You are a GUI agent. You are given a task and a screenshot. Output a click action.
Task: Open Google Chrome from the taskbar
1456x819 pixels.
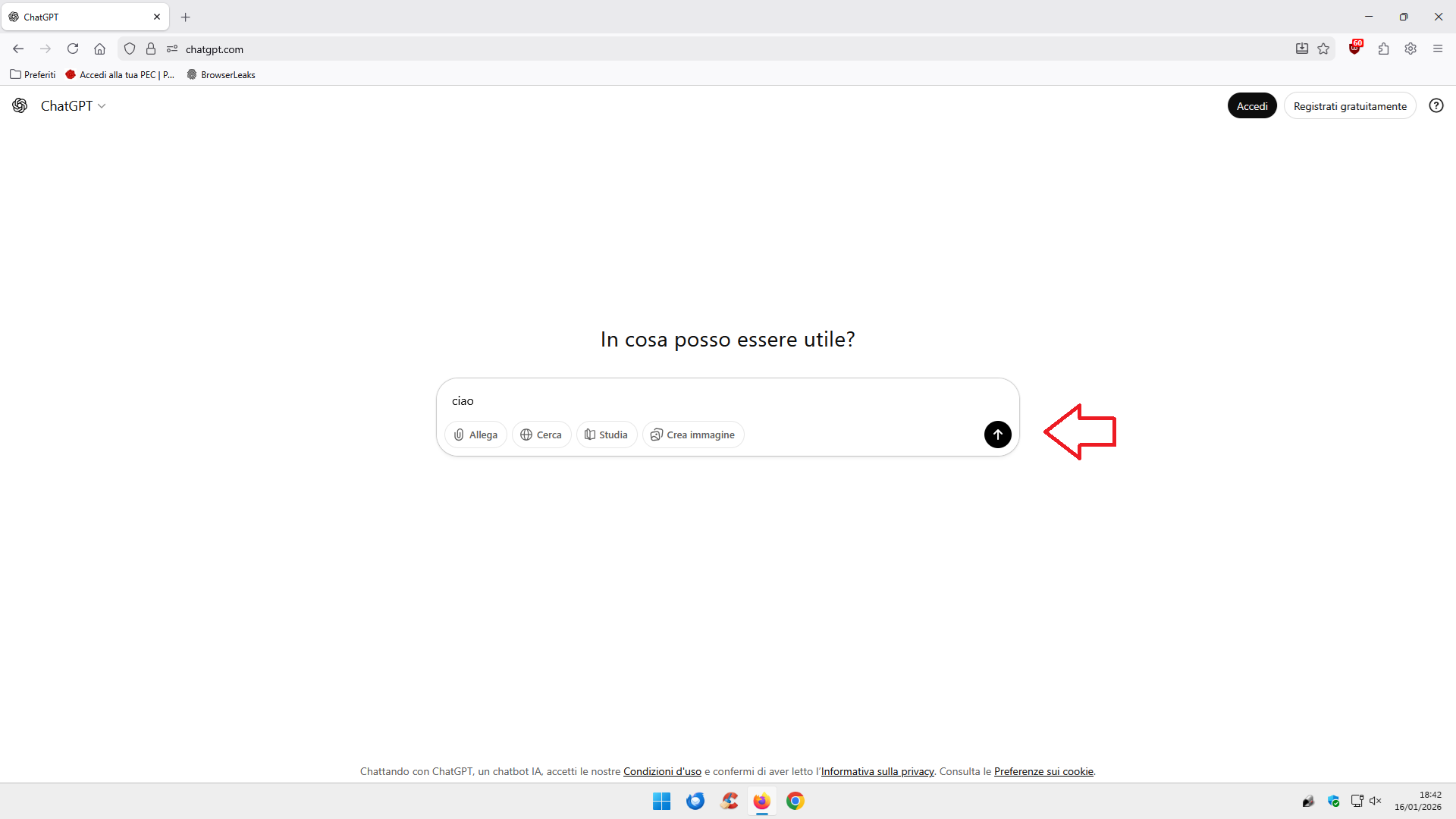click(795, 801)
